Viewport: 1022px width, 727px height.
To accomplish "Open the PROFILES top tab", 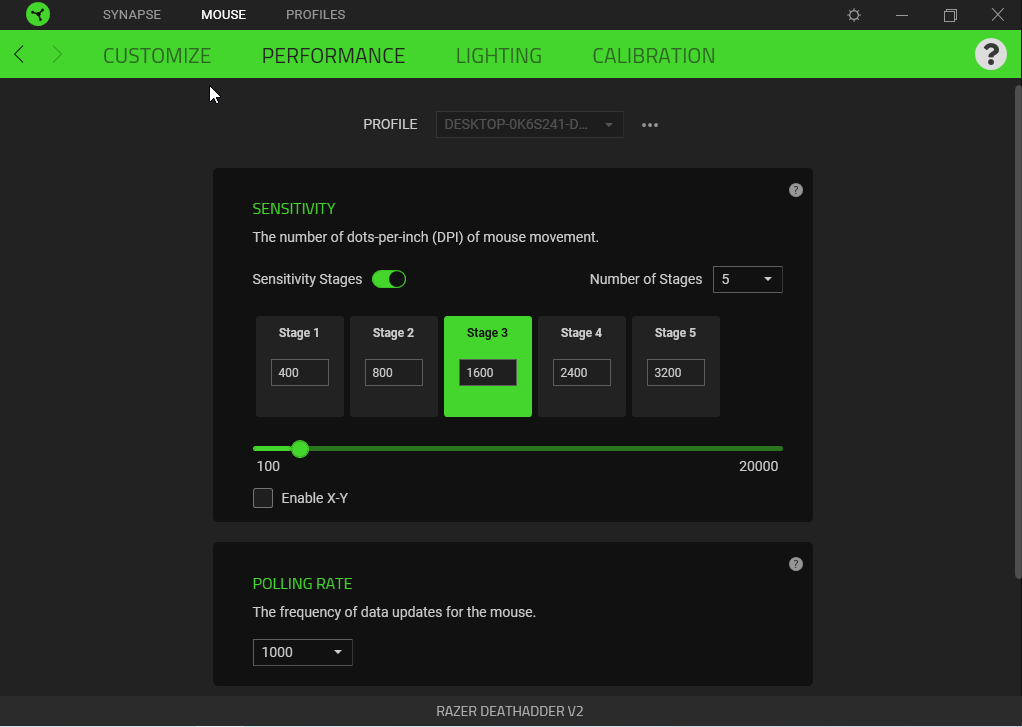I will pos(315,14).
